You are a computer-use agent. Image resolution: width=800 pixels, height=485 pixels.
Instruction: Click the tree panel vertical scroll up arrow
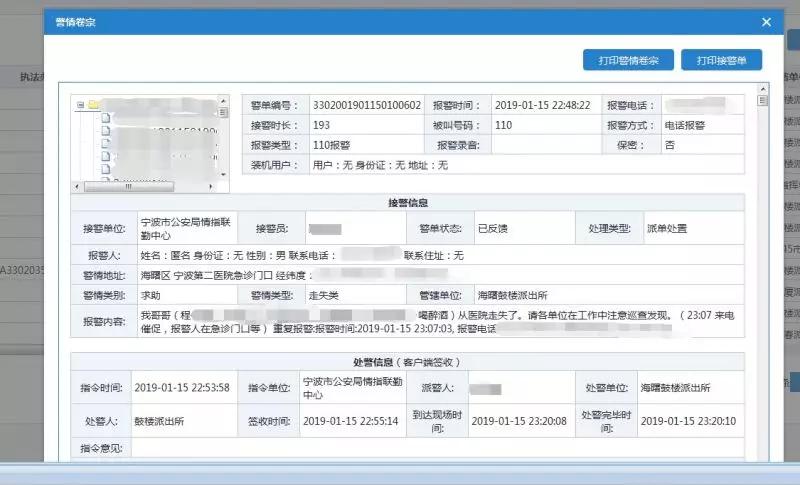point(223,100)
